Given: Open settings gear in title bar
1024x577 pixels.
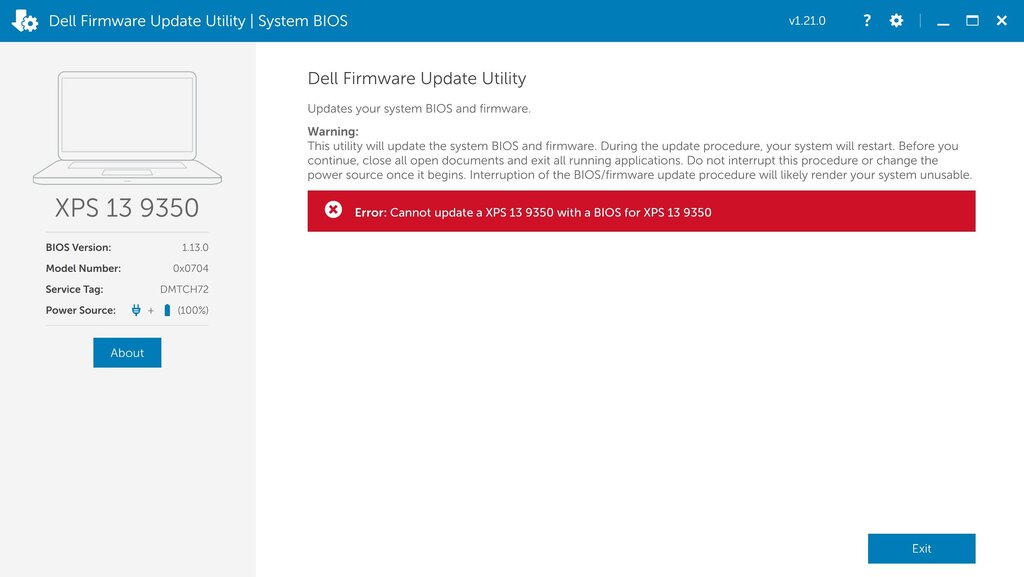Looking at the screenshot, I should tap(896, 20).
